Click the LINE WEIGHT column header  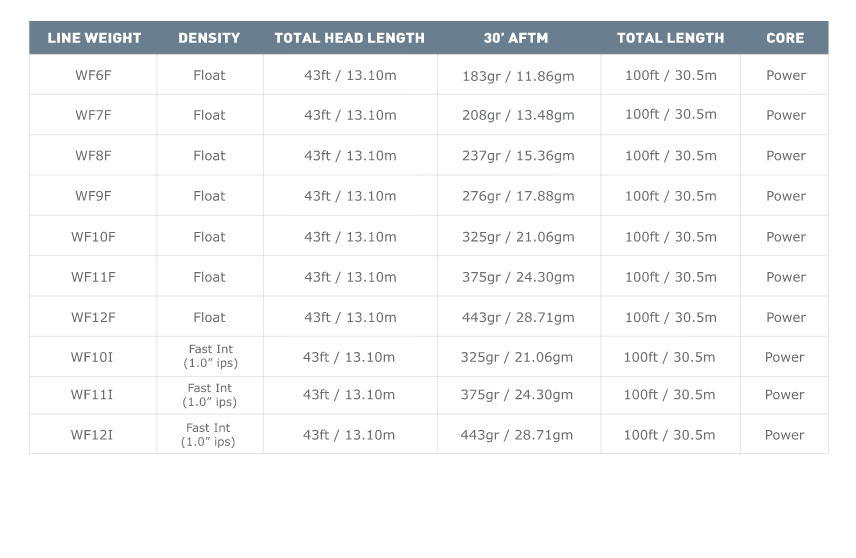pyautogui.click(x=94, y=38)
